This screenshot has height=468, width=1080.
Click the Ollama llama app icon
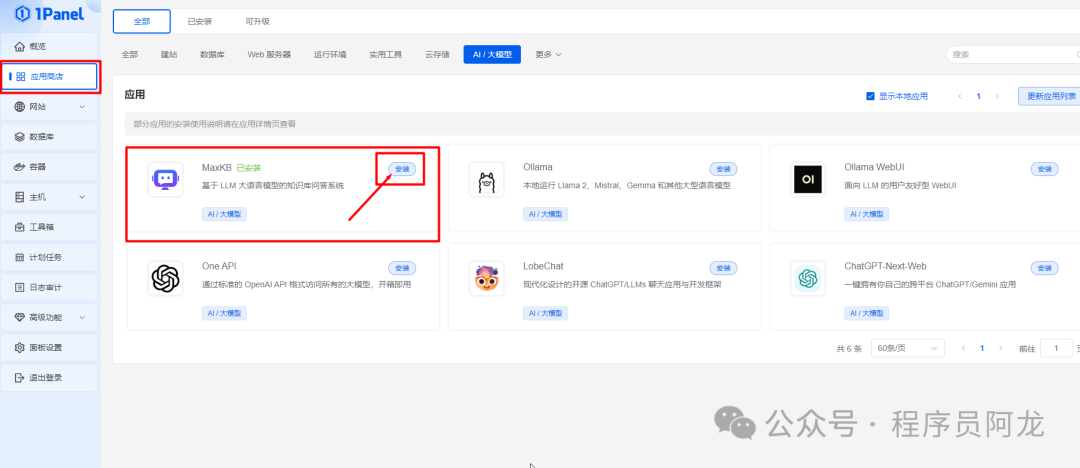click(487, 179)
